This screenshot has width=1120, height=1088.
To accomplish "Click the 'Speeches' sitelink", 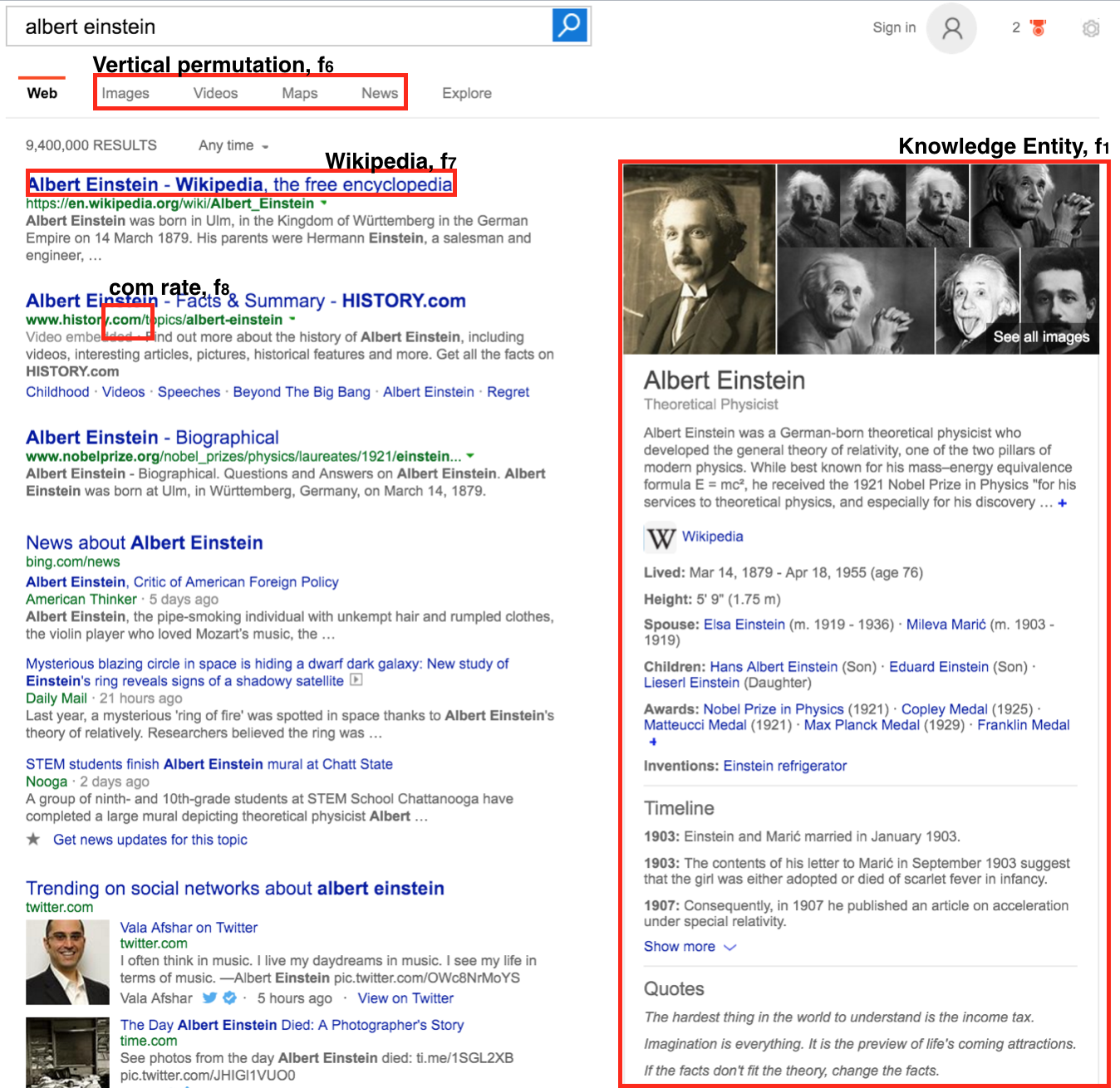I will tap(189, 392).
